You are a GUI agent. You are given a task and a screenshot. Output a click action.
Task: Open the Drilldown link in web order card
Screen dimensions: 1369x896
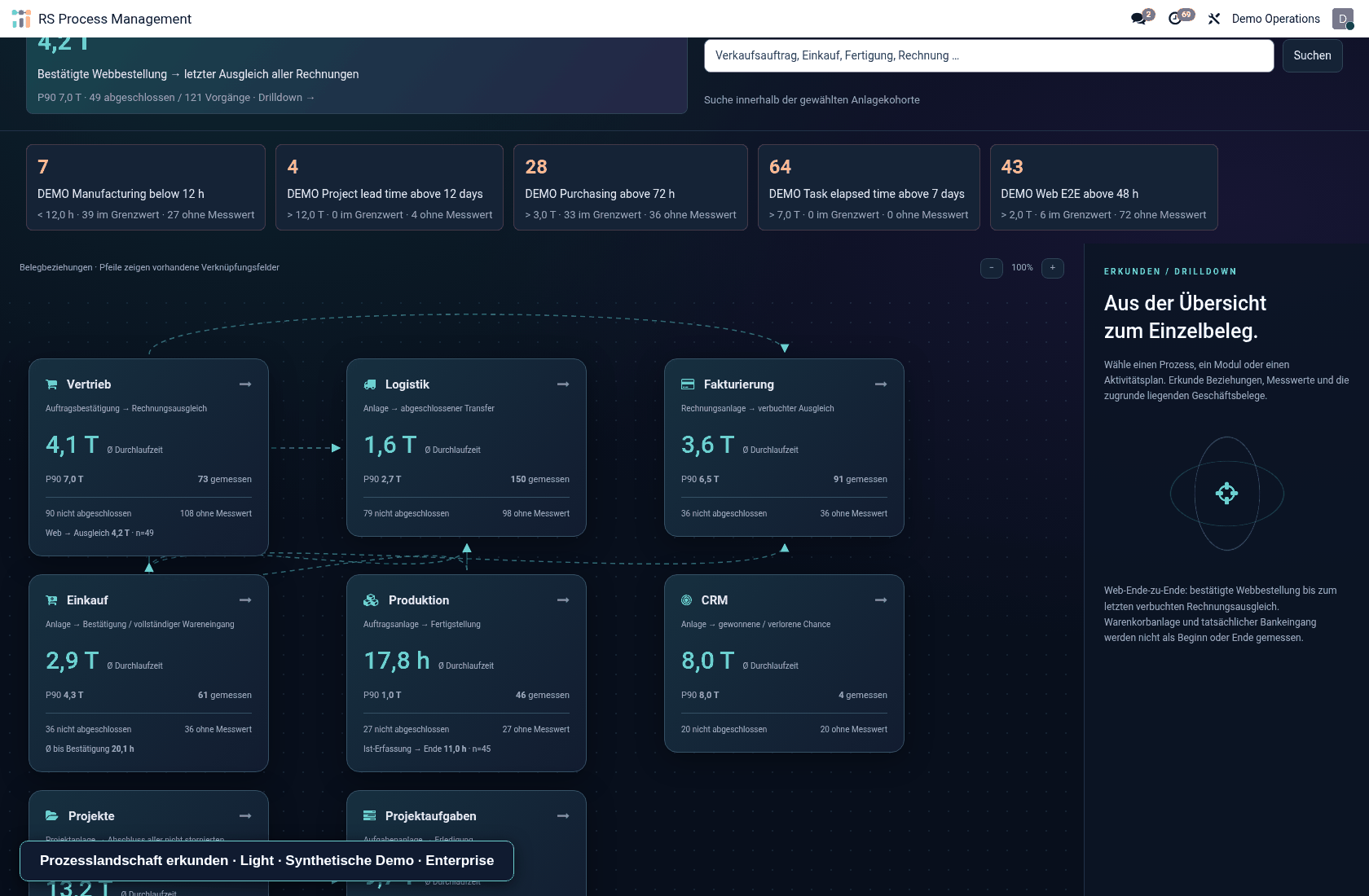coord(286,98)
